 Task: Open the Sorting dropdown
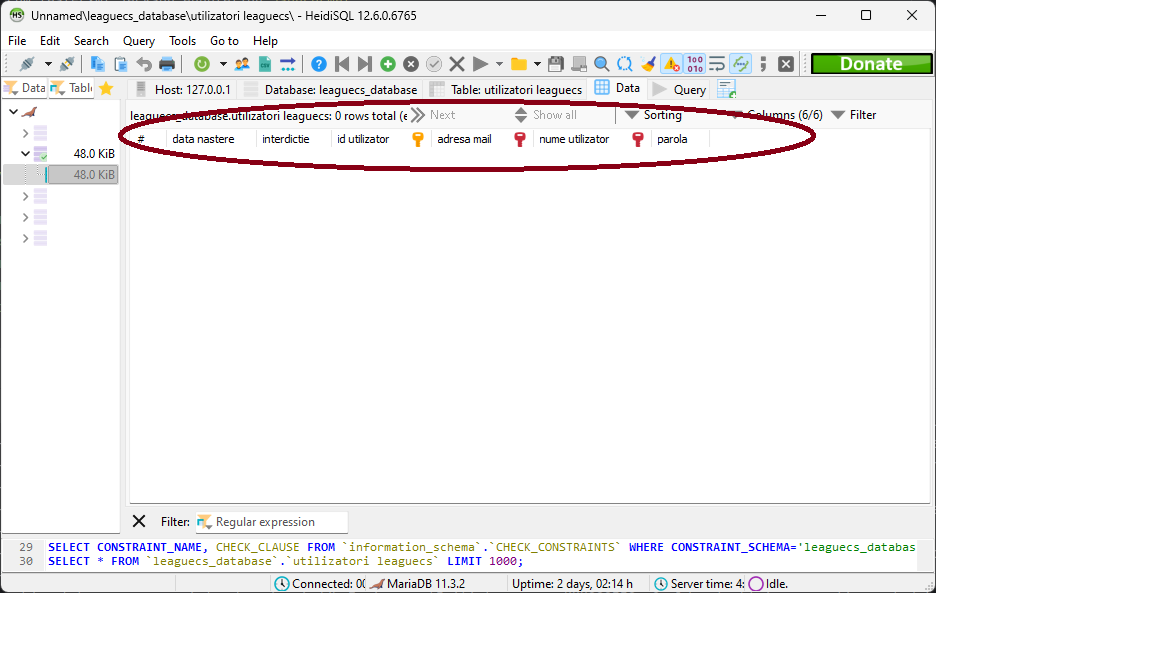click(x=653, y=115)
